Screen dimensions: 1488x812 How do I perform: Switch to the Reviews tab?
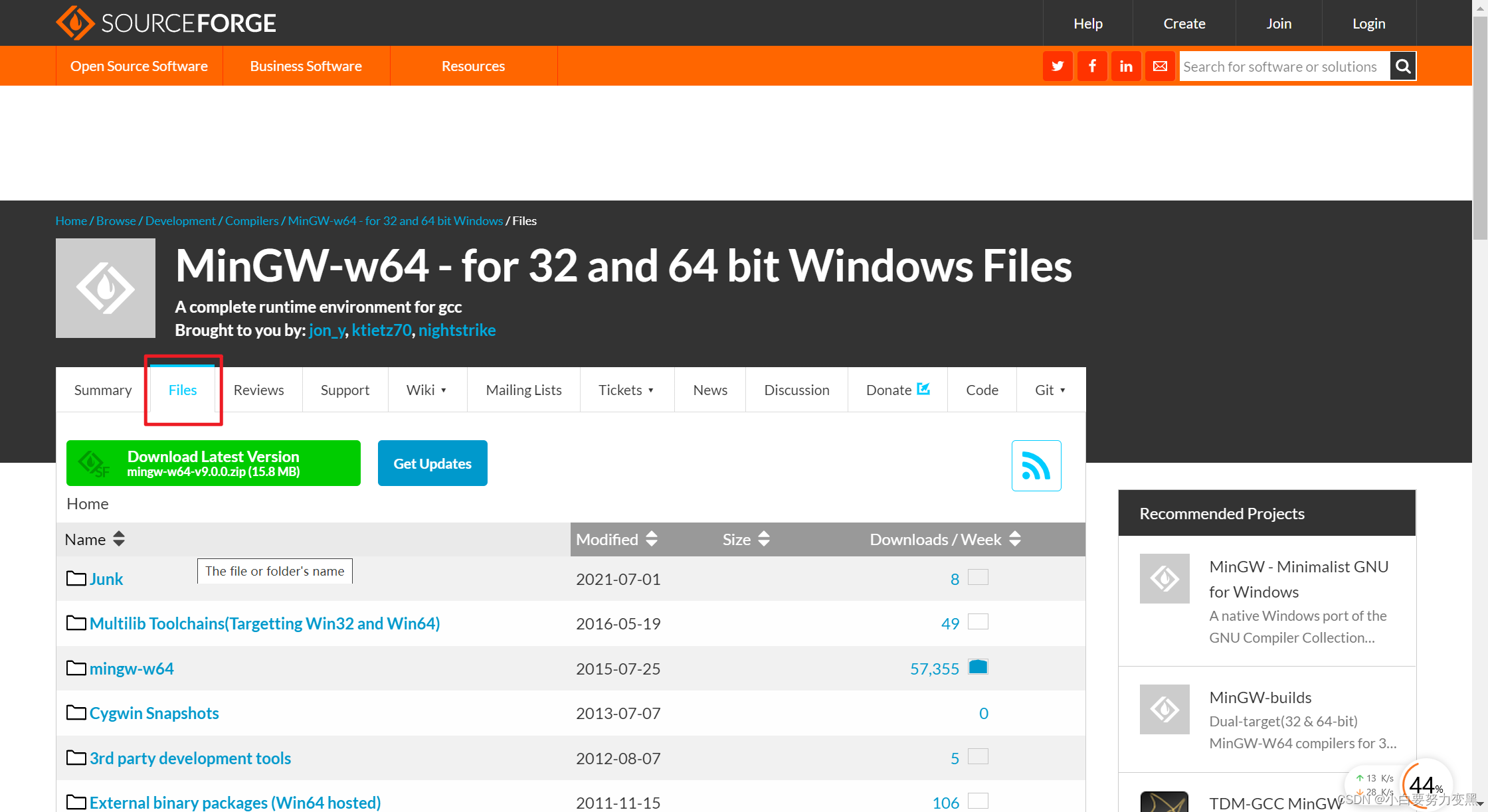click(x=258, y=390)
